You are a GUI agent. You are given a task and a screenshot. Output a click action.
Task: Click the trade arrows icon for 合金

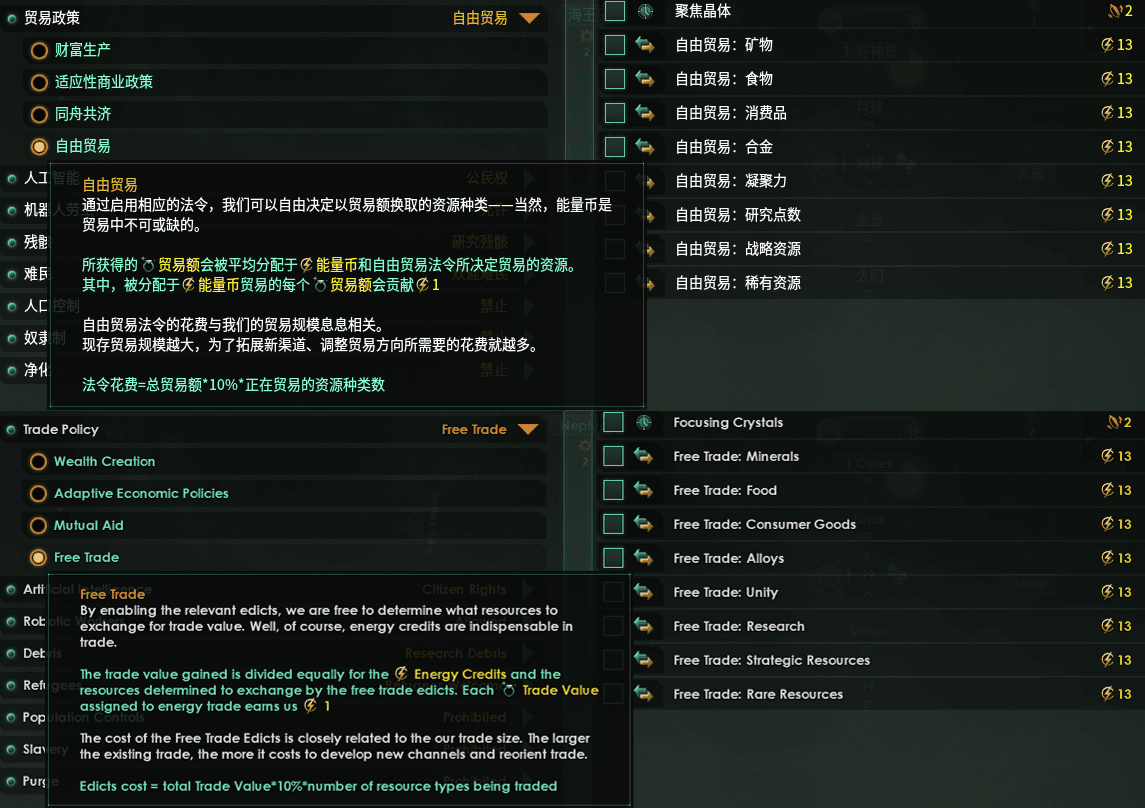[x=645, y=147]
